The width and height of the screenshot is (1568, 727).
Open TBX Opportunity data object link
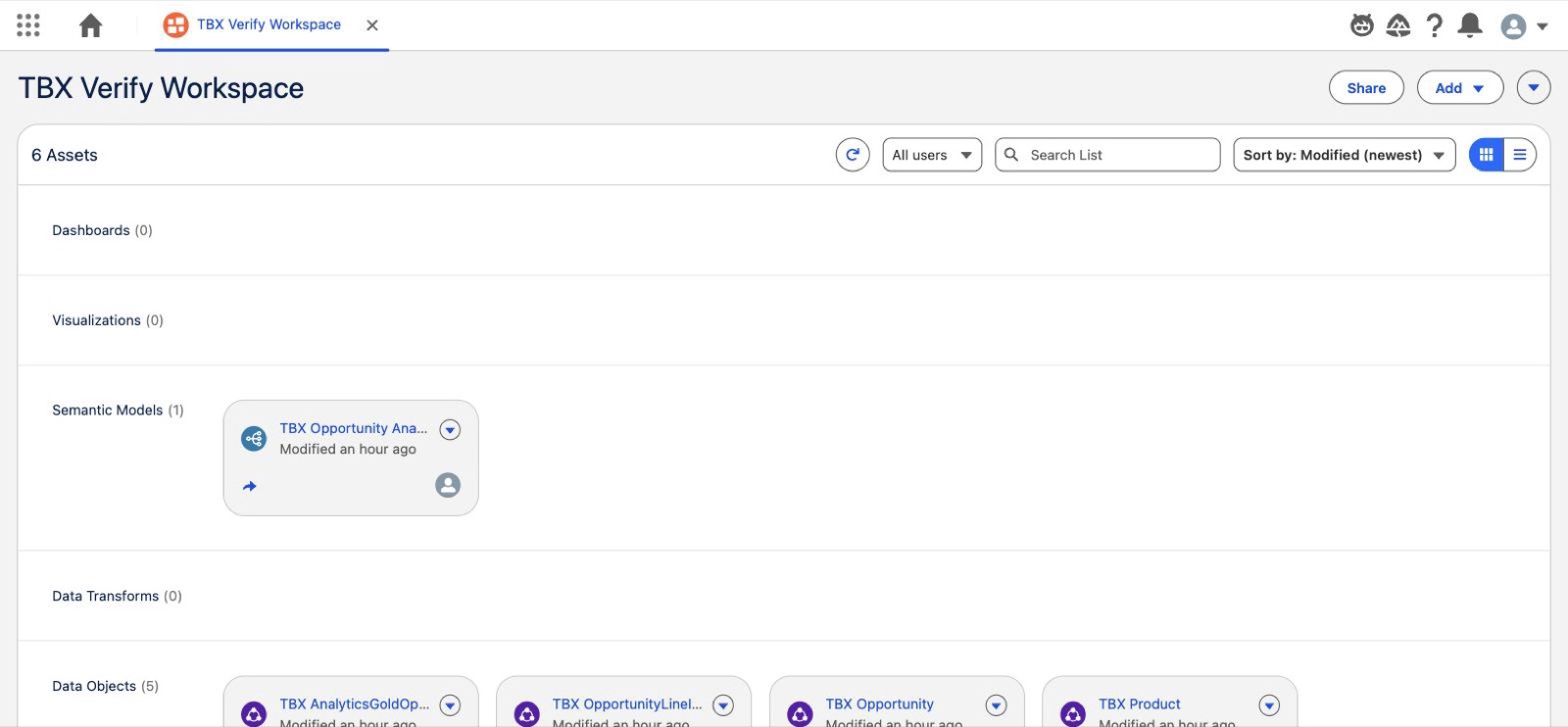point(879,703)
